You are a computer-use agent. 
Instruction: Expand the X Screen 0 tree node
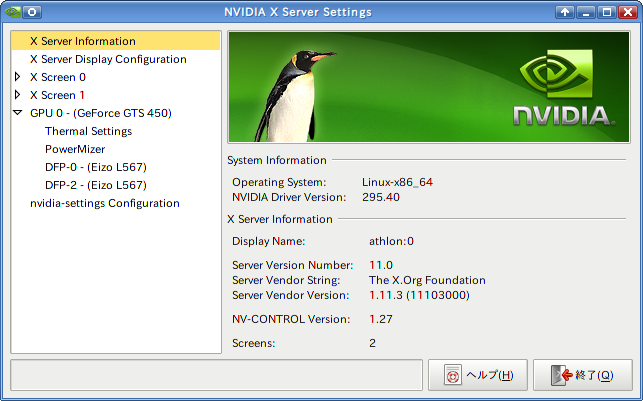(17, 77)
